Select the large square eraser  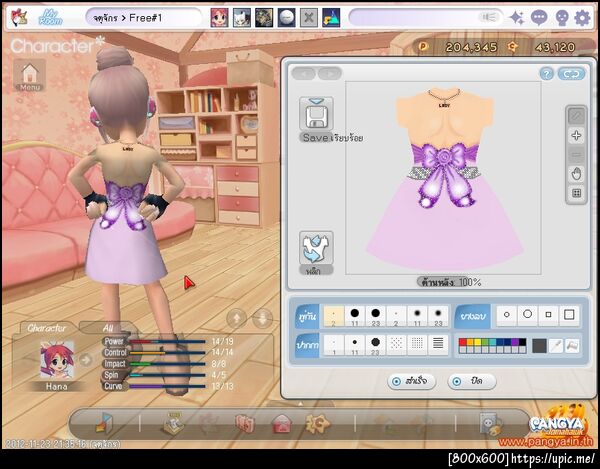click(569, 315)
